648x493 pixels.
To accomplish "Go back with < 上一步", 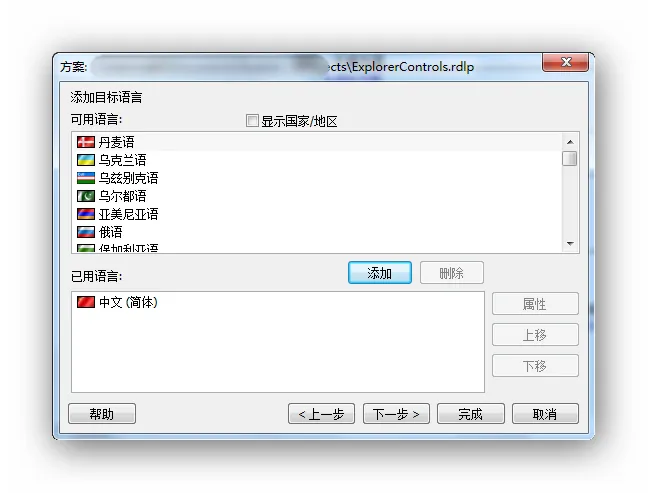I will (322, 414).
